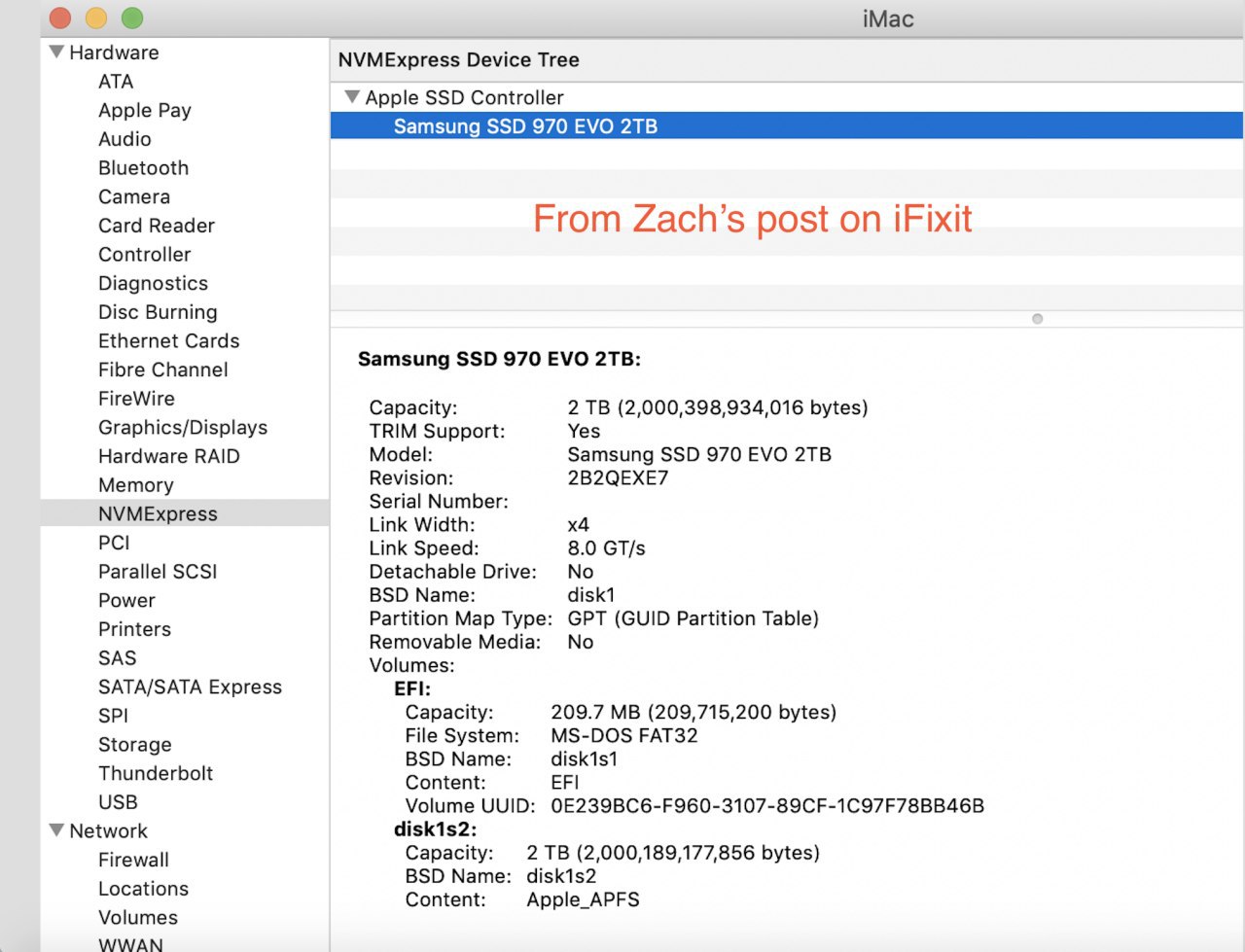Open the Controller entry
The height and width of the screenshot is (952, 1245).
145,254
